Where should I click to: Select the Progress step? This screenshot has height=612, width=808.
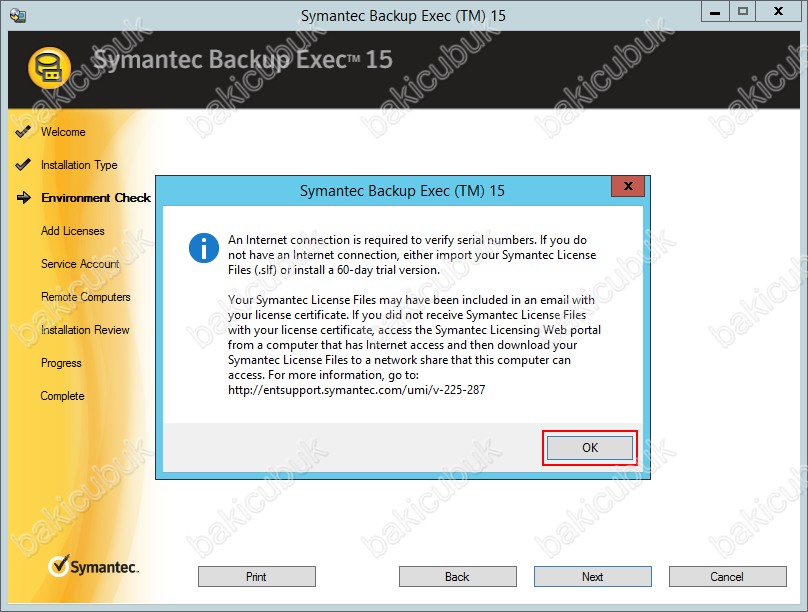61,363
